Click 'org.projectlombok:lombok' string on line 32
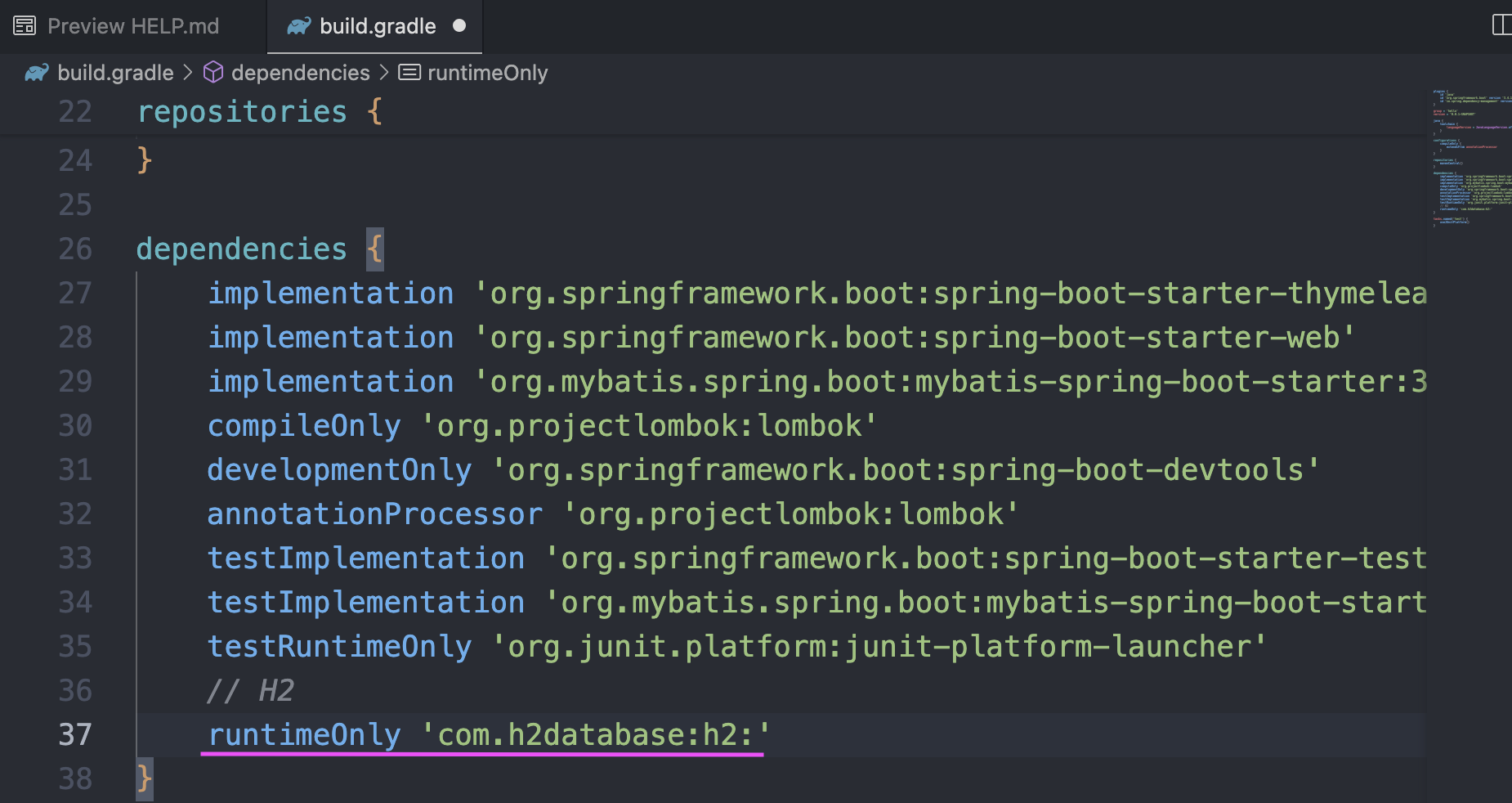 tap(790, 514)
